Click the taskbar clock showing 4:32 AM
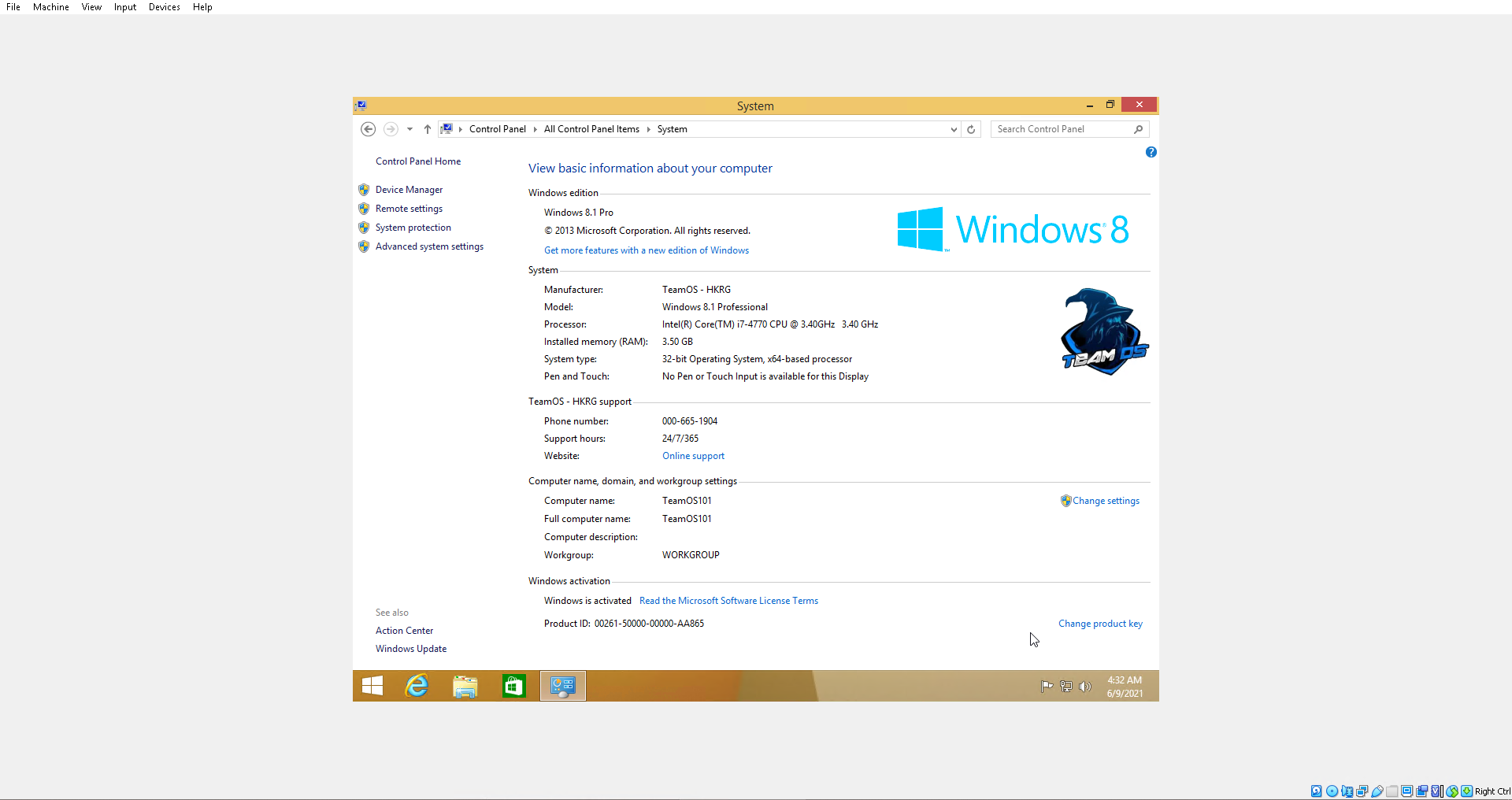 1125,687
